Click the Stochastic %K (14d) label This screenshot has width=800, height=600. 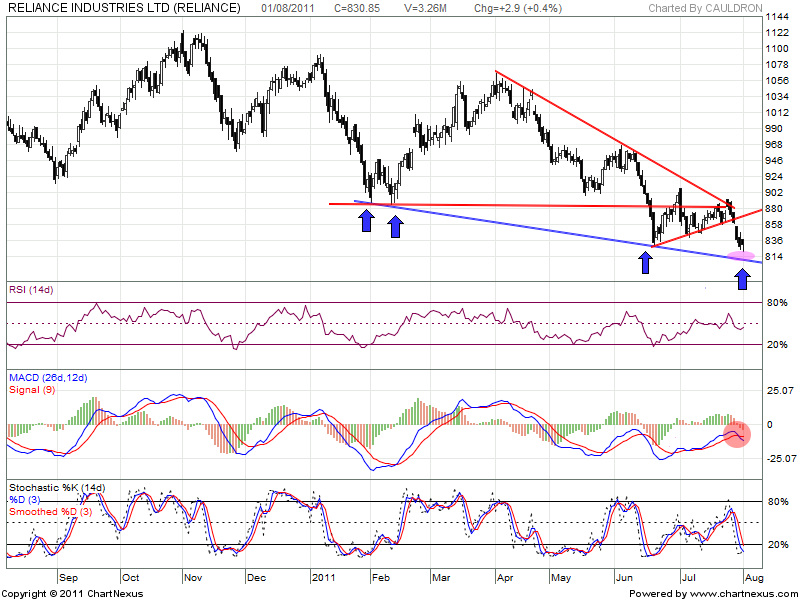click(55, 487)
